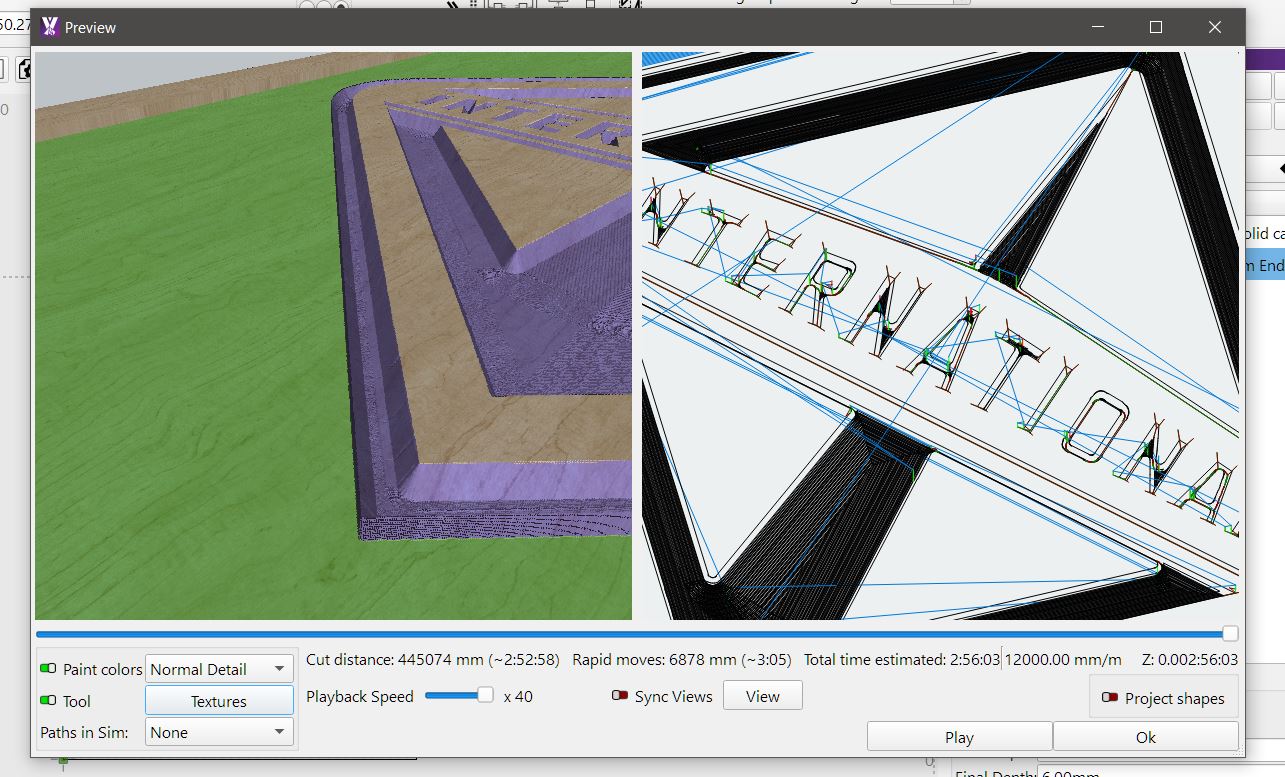The width and height of the screenshot is (1285, 777).
Task: Click the simulation progress slider handle
Action: (1230, 633)
